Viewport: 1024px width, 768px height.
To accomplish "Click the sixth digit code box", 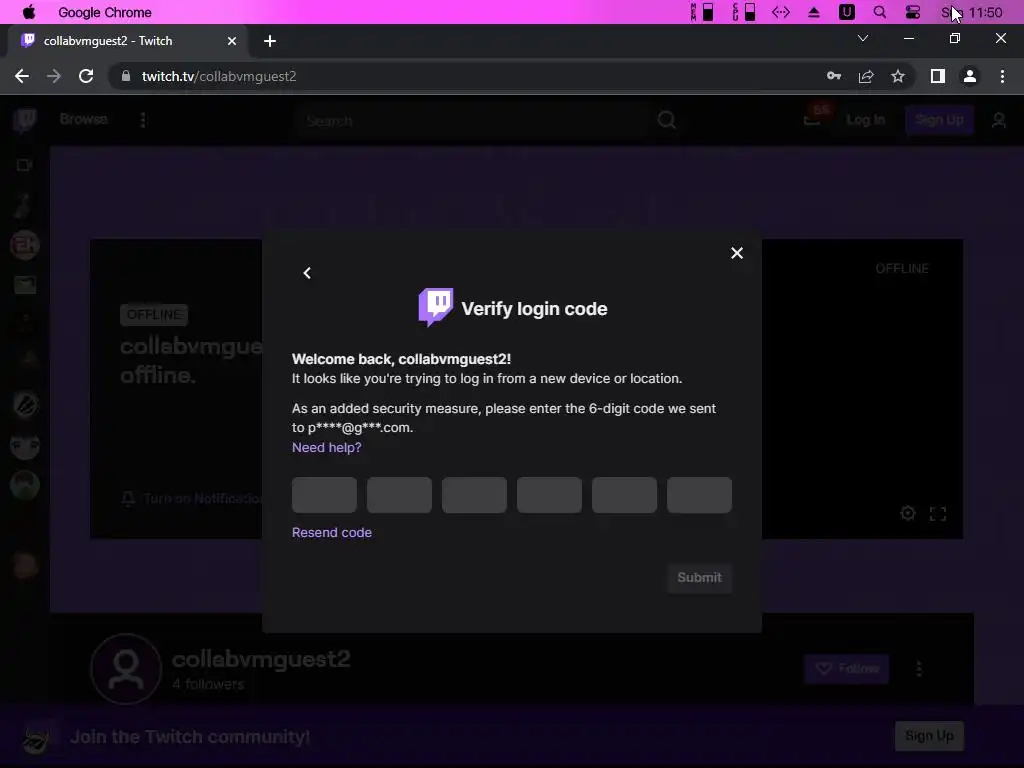I will [x=699, y=494].
